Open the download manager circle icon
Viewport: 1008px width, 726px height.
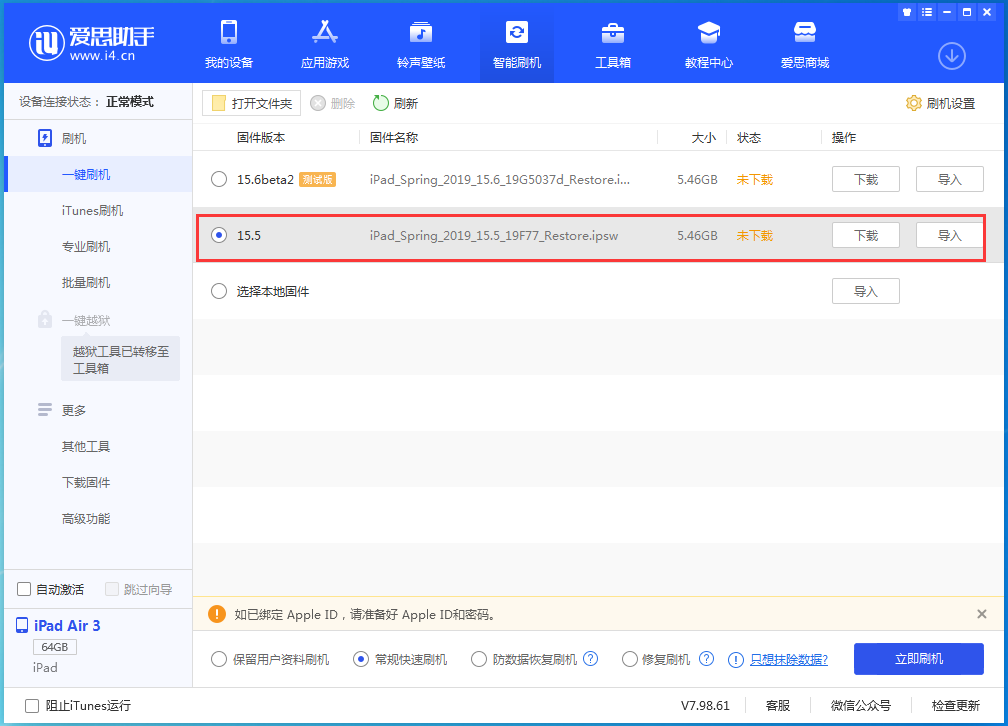tap(951, 57)
